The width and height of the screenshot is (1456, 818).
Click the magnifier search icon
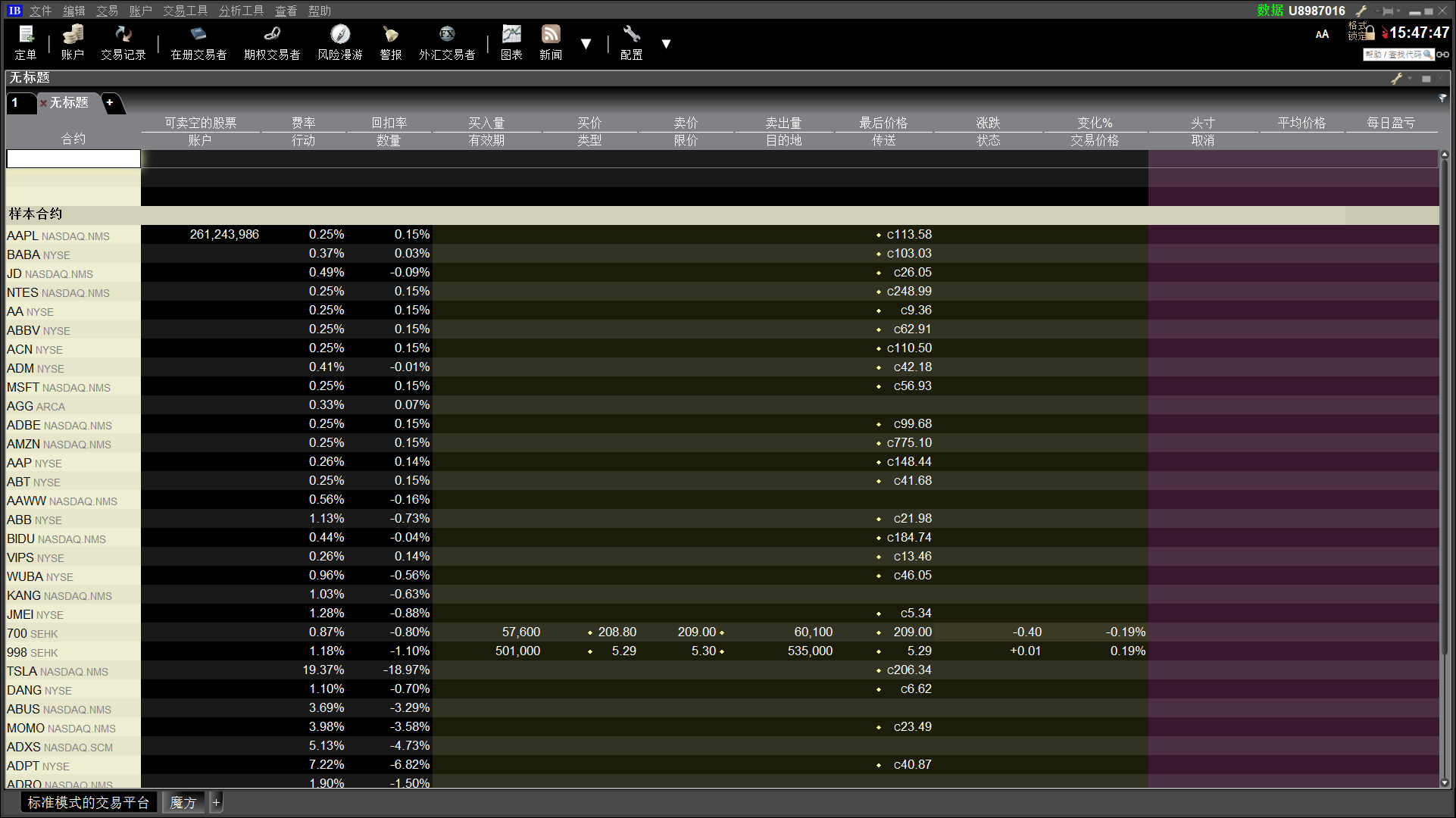click(x=1428, y=55)
